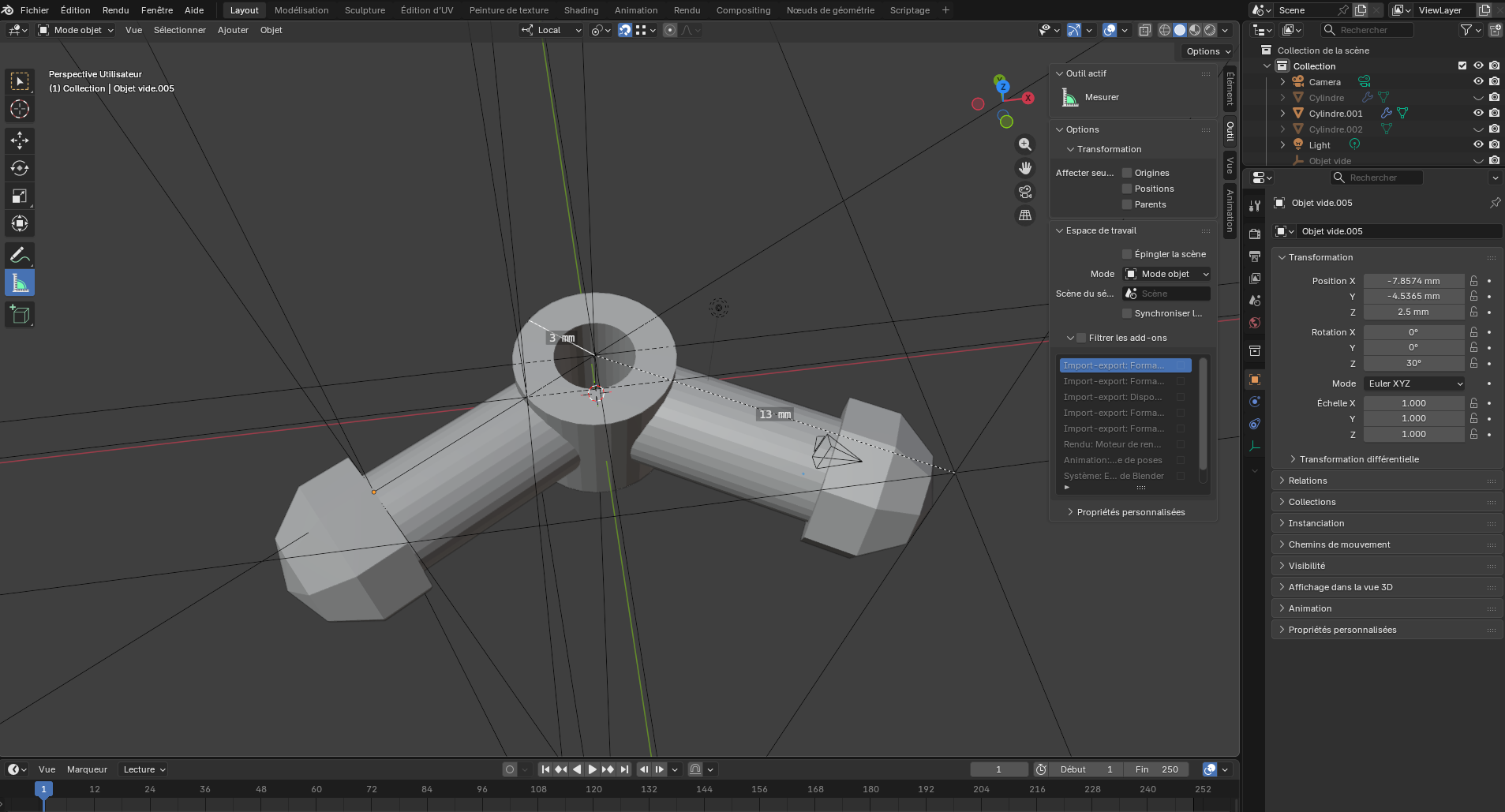Select the Move tool in left toolbar
The width and height of the screenshot is (1505, 812).
pos(20,140)
